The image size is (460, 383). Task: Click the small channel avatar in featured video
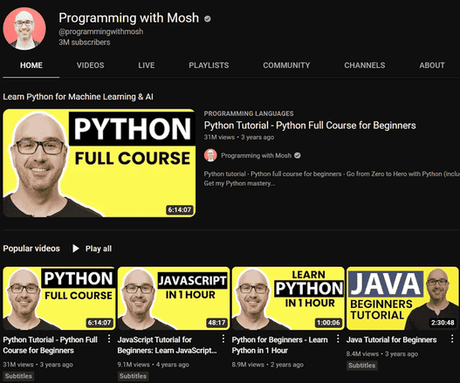tap(210, 156)
